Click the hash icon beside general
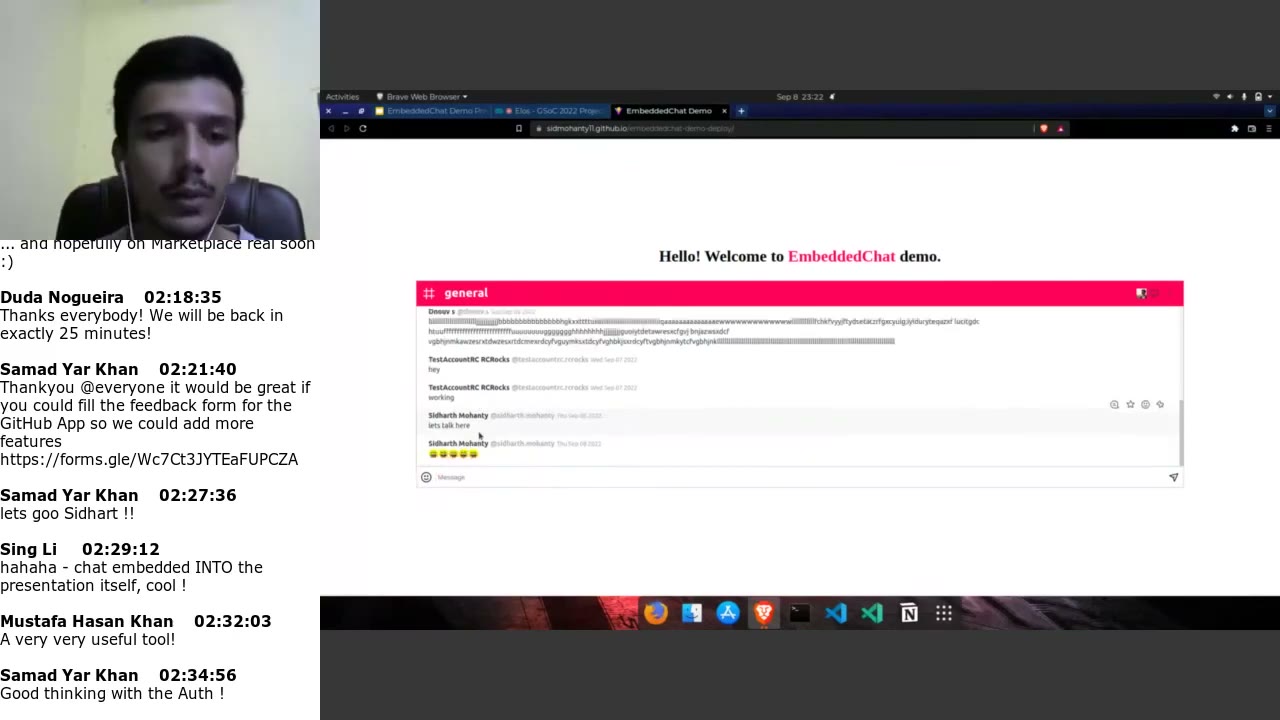Image resolution: width=1280 pixels, height=720 pixels. click(x=429, y=293)
